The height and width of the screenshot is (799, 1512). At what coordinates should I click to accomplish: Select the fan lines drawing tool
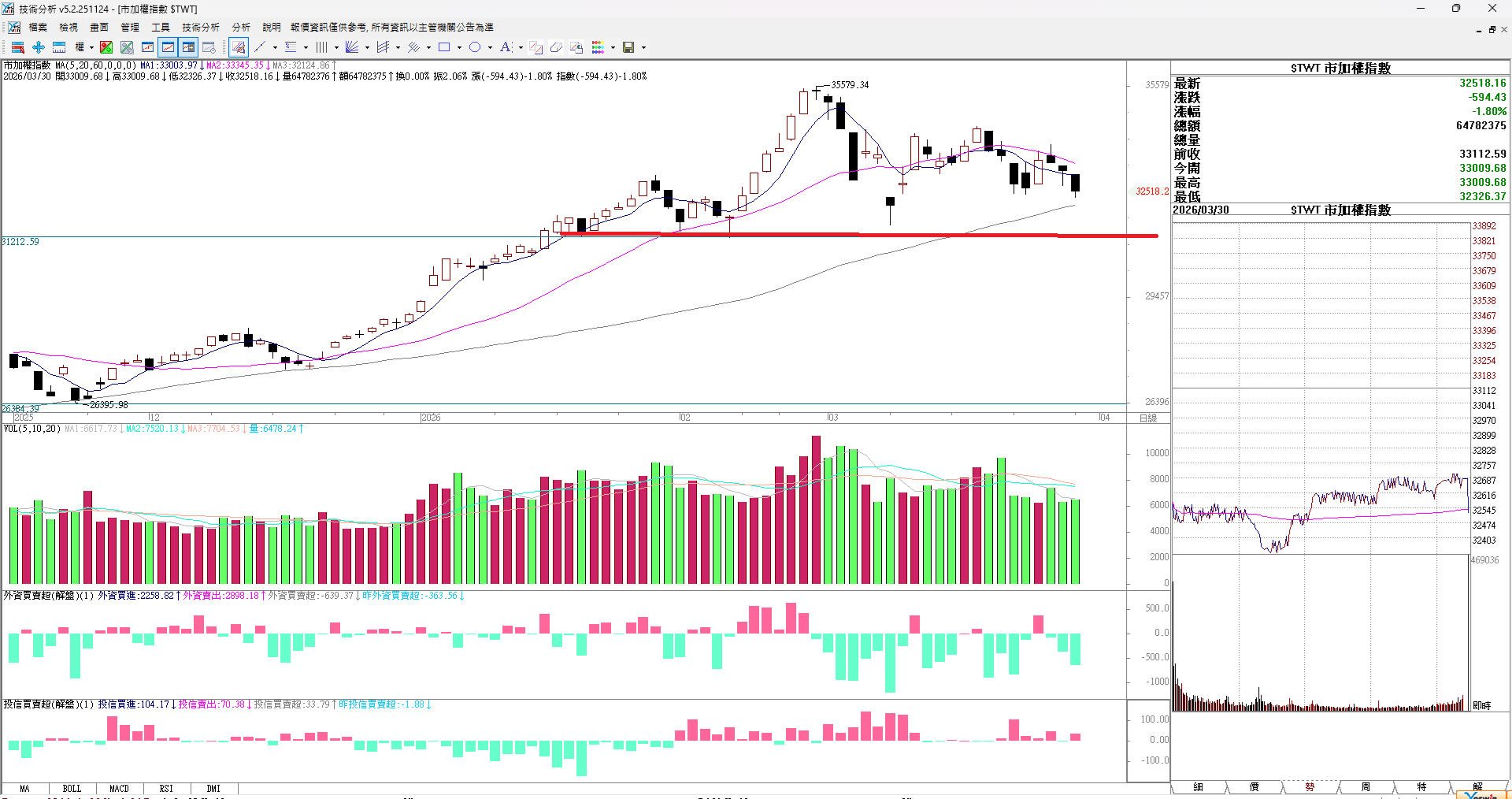point(352,47)
